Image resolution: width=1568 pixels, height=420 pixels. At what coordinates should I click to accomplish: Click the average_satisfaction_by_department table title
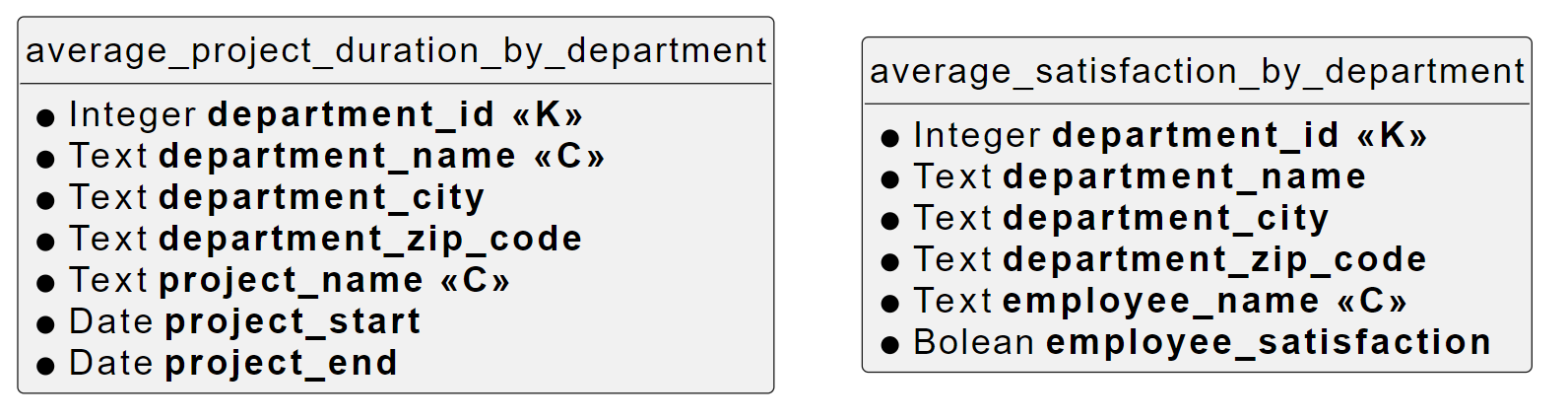coord(1197,71)
